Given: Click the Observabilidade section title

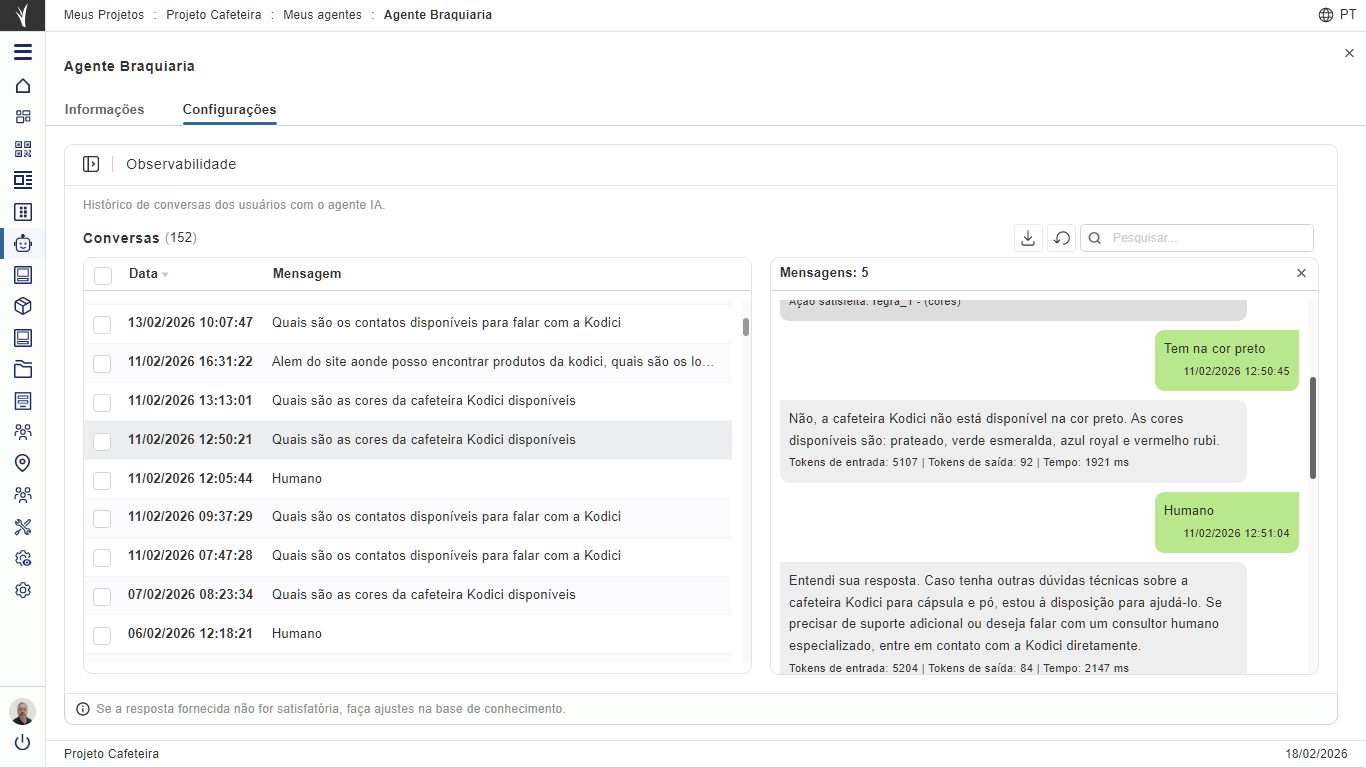Looking at the screenshot, I should [x=181, y=164].
